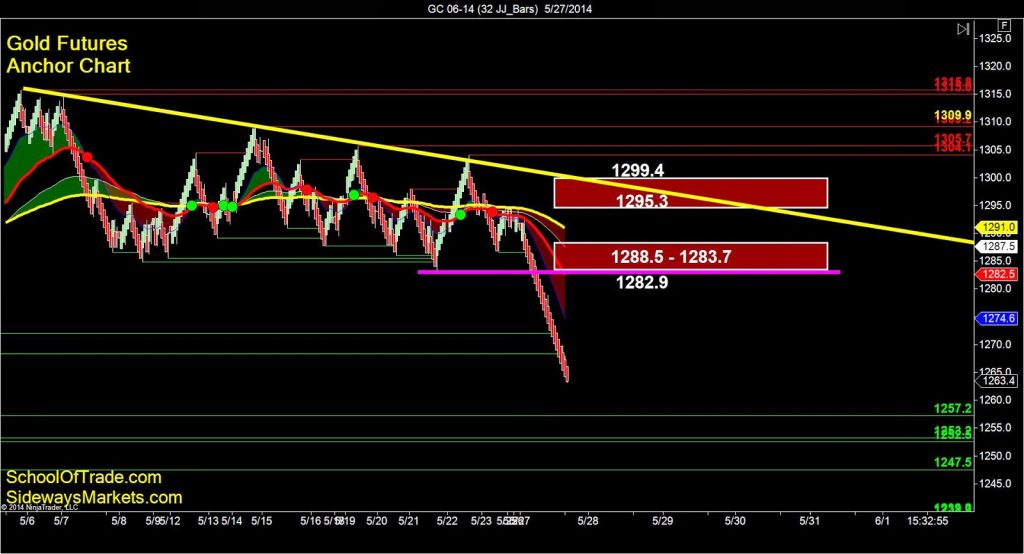Click the 5/21 date label on the time axis
Image resolution: width=1024 pixels, height=554 pixels.
pos(408,521)
